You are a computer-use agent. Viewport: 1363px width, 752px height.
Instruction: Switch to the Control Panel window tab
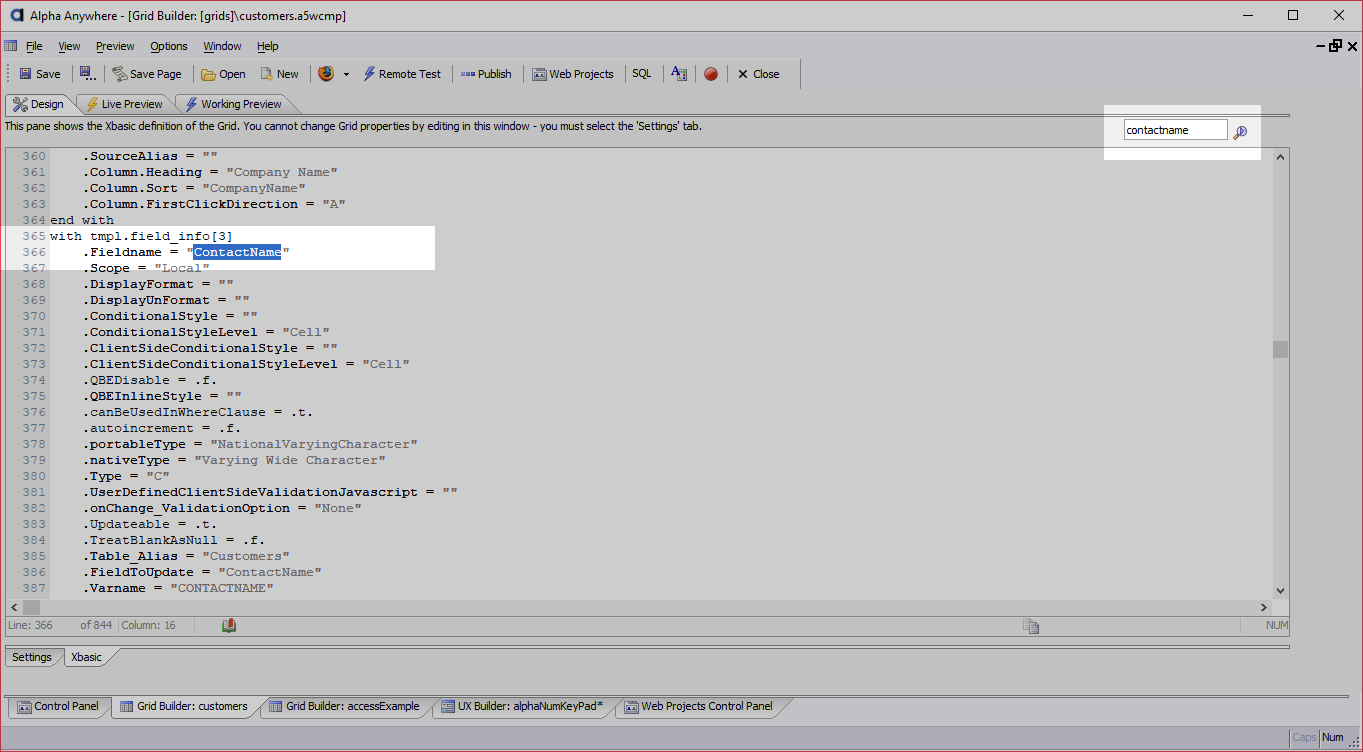pos(58,706)
